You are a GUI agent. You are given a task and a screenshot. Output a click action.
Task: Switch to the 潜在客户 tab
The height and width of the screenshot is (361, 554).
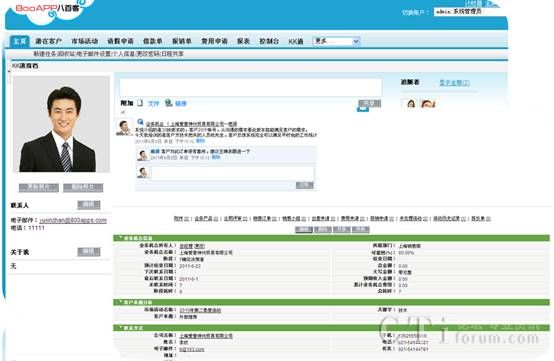[x=48, y=41]
